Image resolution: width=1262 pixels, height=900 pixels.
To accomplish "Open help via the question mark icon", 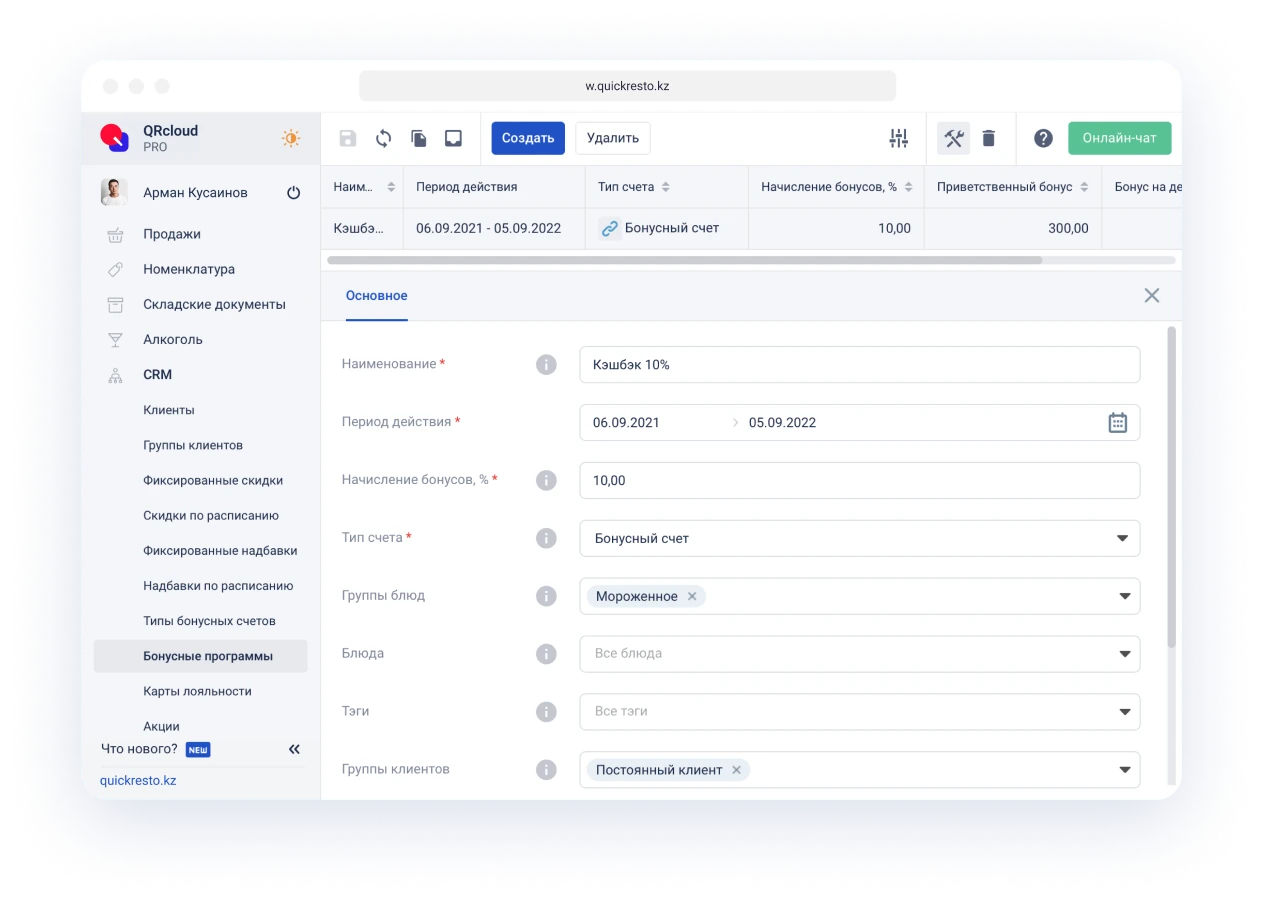I will (x=1043, y=138).
